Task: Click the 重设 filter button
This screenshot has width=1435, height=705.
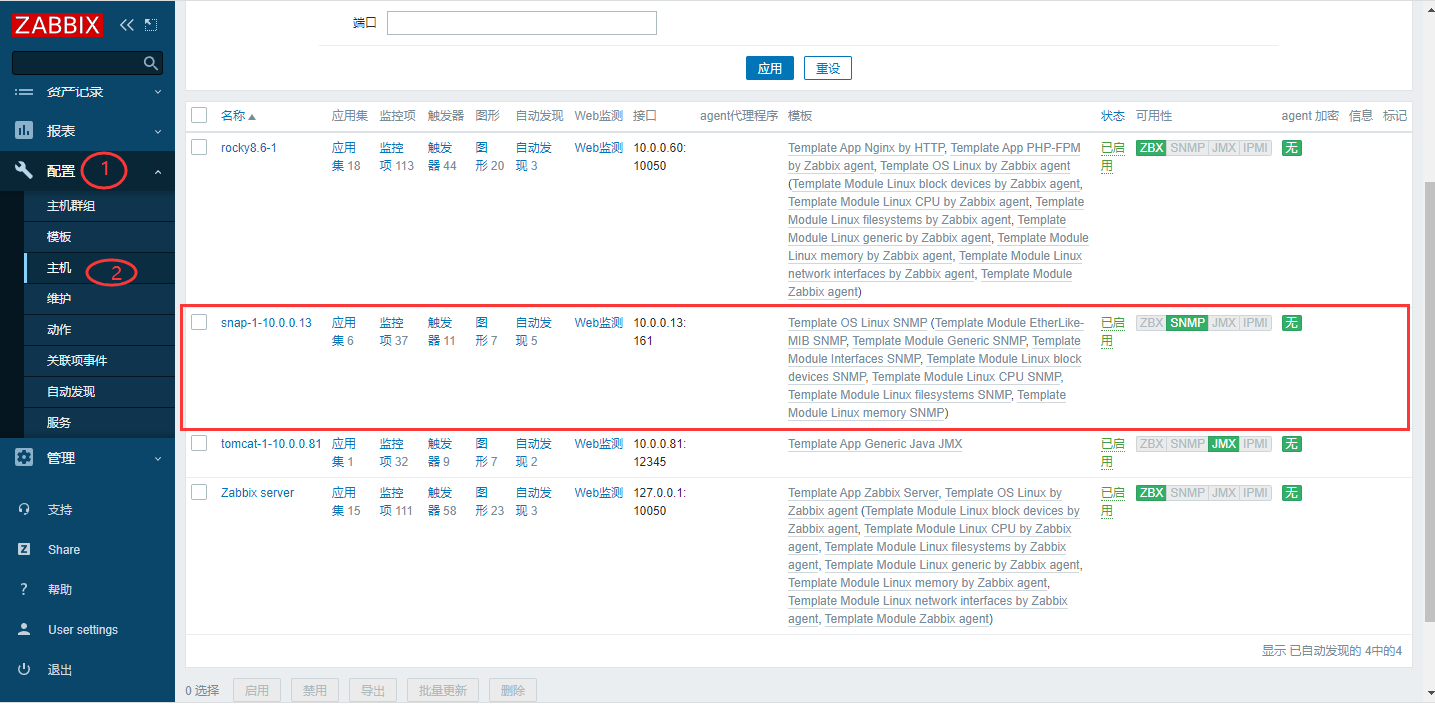Action: click(828, 68)
